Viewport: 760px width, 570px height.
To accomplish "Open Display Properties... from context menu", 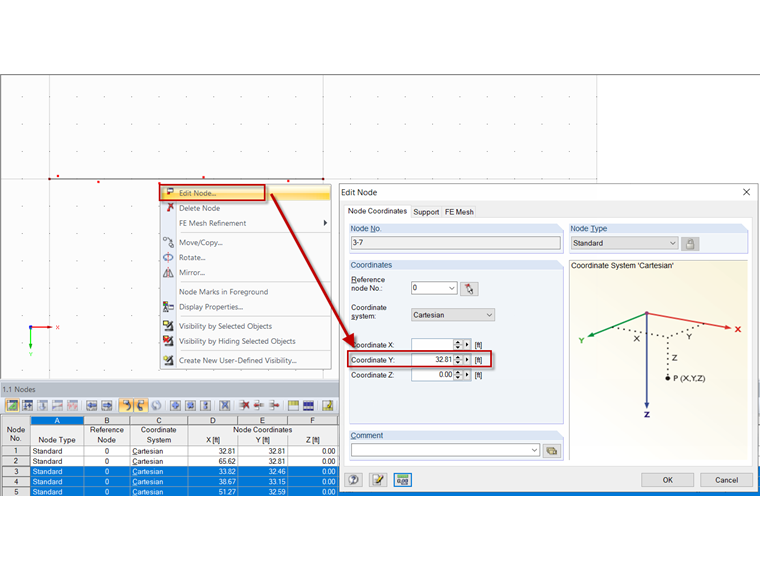I will (246, 307).
